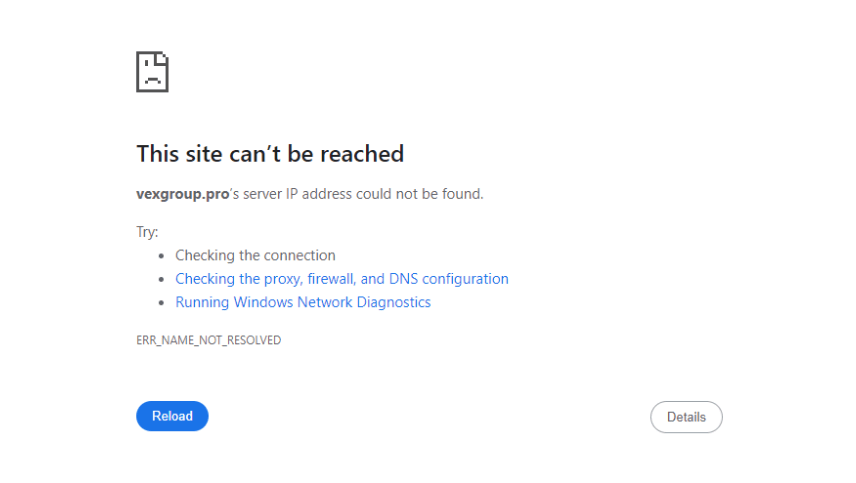Click the "This site can't be reached" heading

270,154
